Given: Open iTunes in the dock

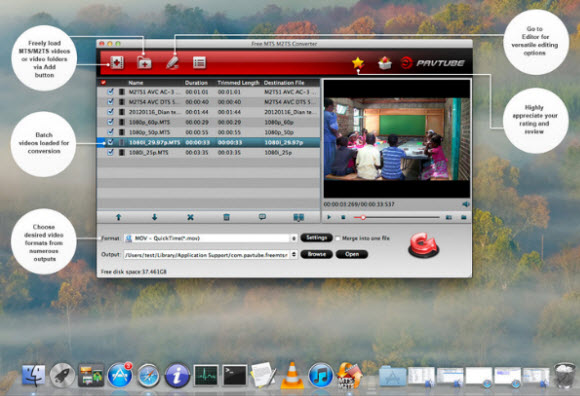Looking at the screenshot, I should pos(321,375).
